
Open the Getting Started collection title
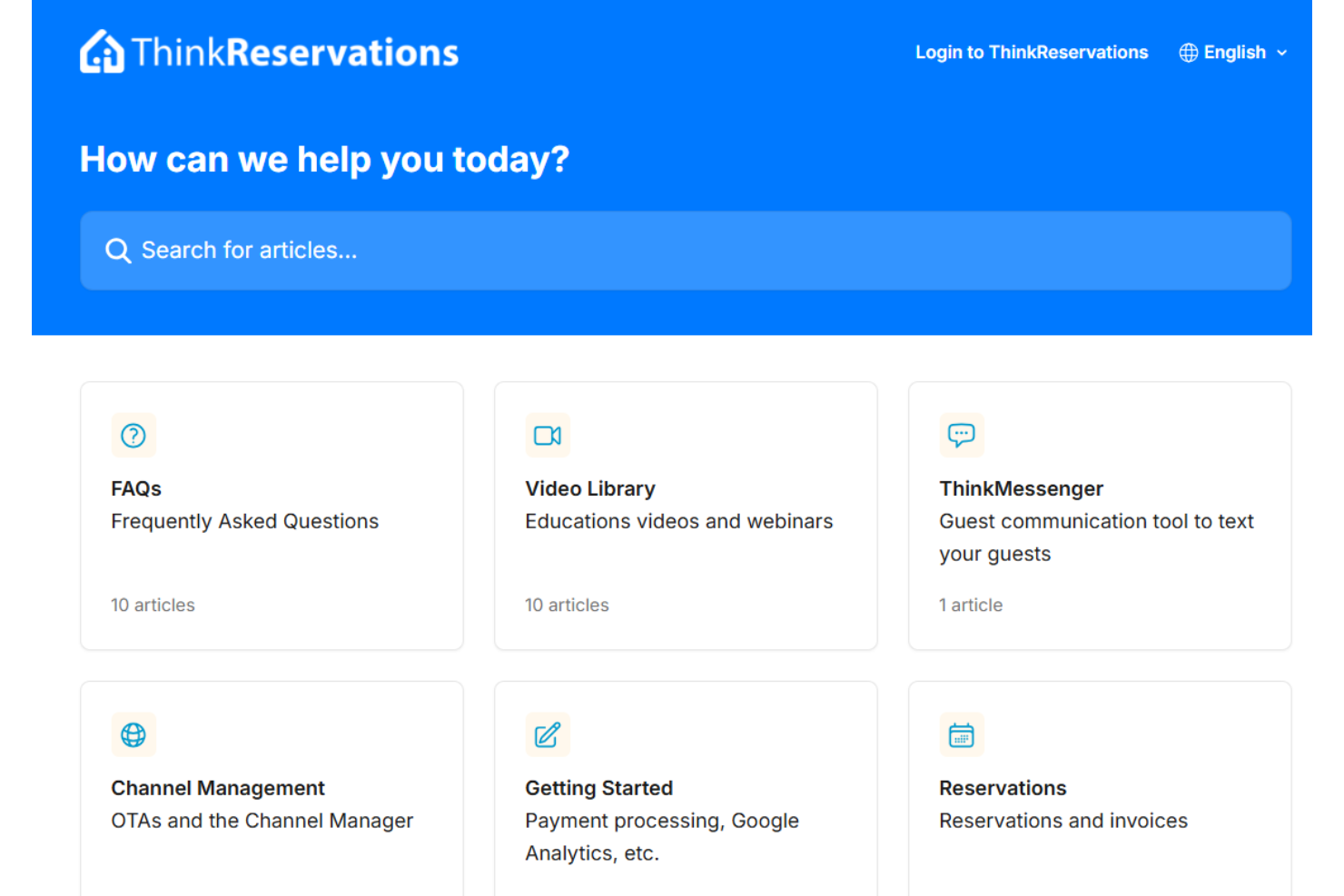tap(599, 788)
